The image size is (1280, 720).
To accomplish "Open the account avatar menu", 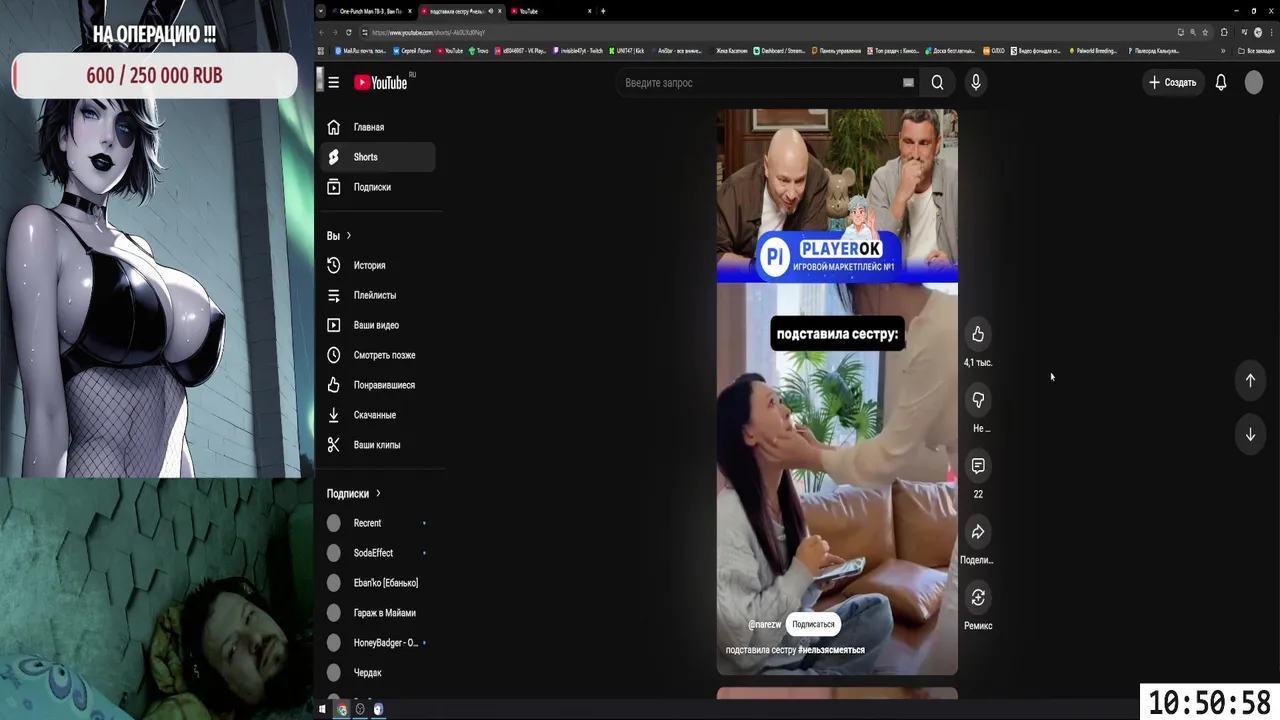I will tap(1254, 83).
